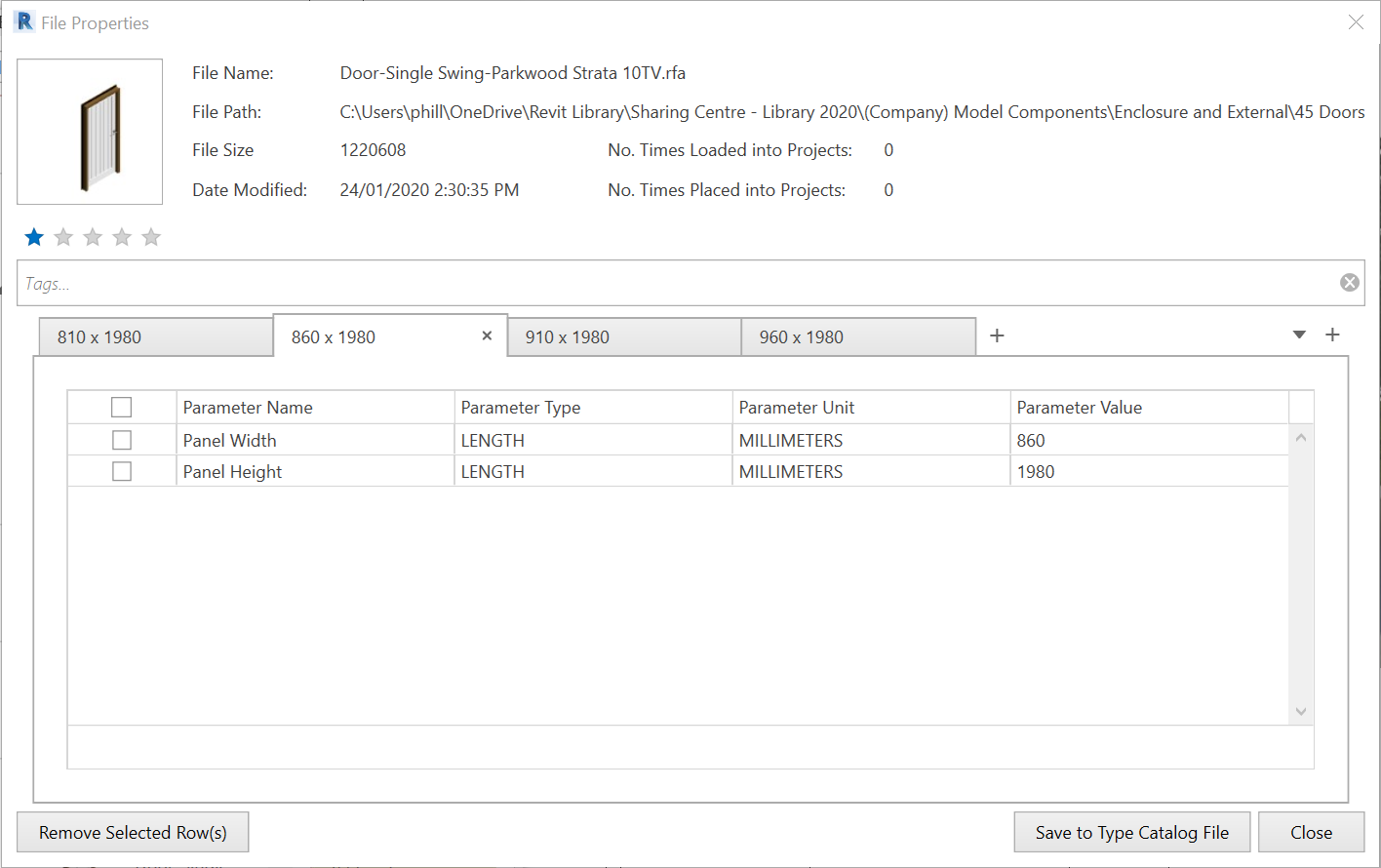1381x868 pixels.
Task: Click the Parameter Value column header
Action: 1149,408
